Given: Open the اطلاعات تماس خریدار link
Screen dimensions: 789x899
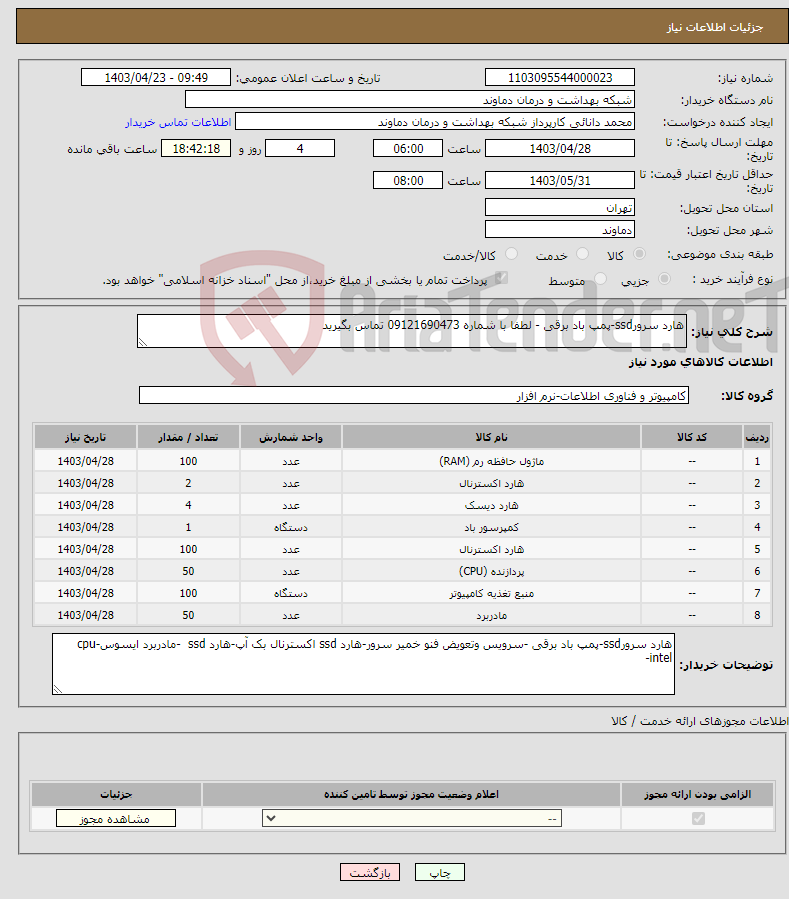Looking at the screenshot, I should pos(178,122).
